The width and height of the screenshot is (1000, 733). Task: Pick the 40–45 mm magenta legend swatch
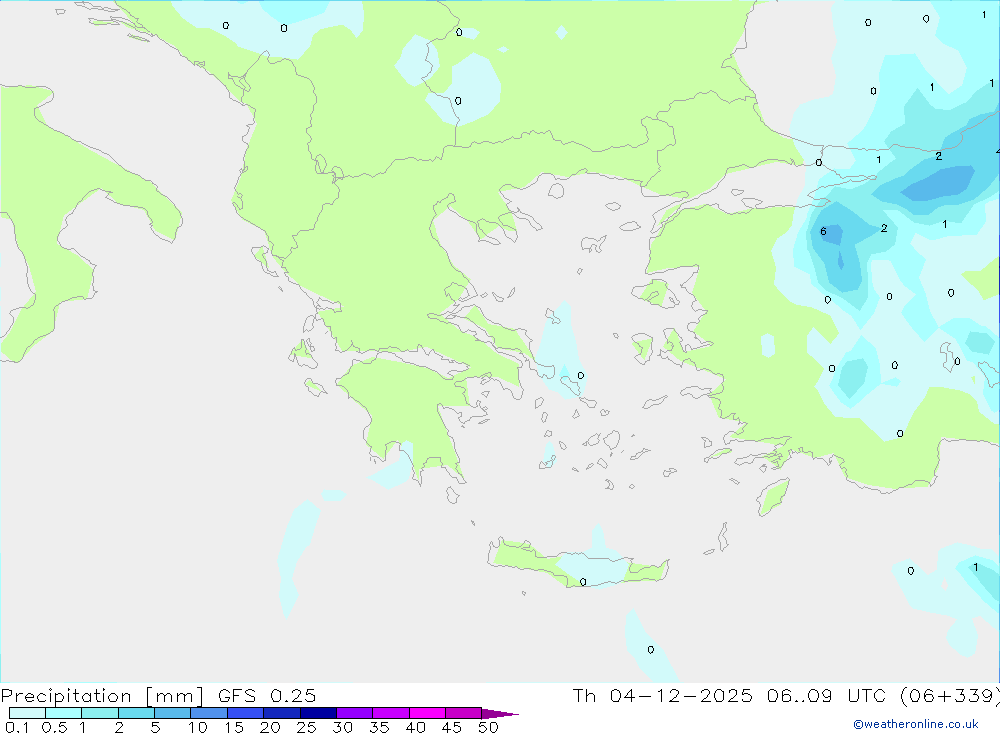[x=427, y=713]
